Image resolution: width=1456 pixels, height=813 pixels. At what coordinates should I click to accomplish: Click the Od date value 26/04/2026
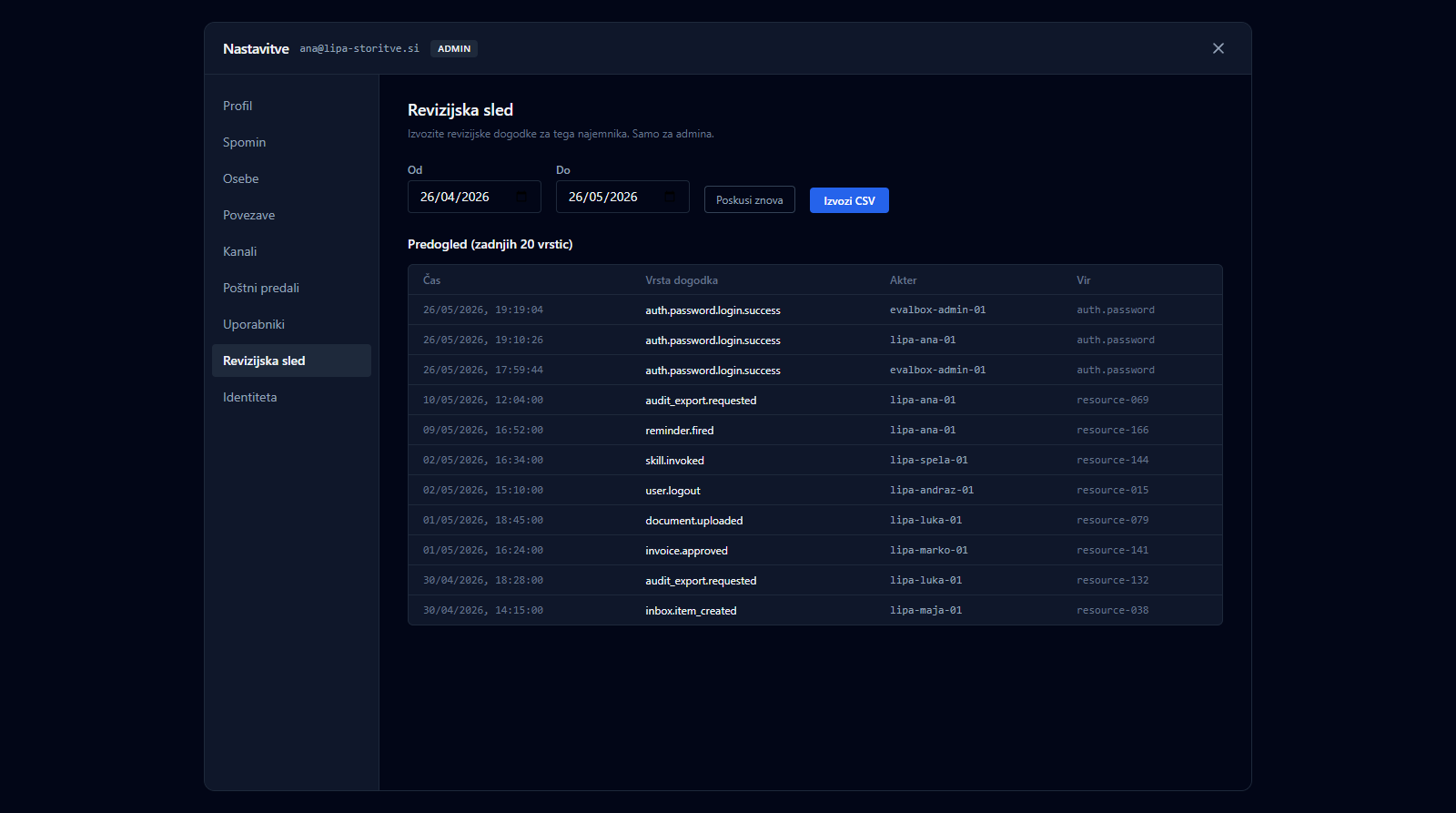coord(455,197)
